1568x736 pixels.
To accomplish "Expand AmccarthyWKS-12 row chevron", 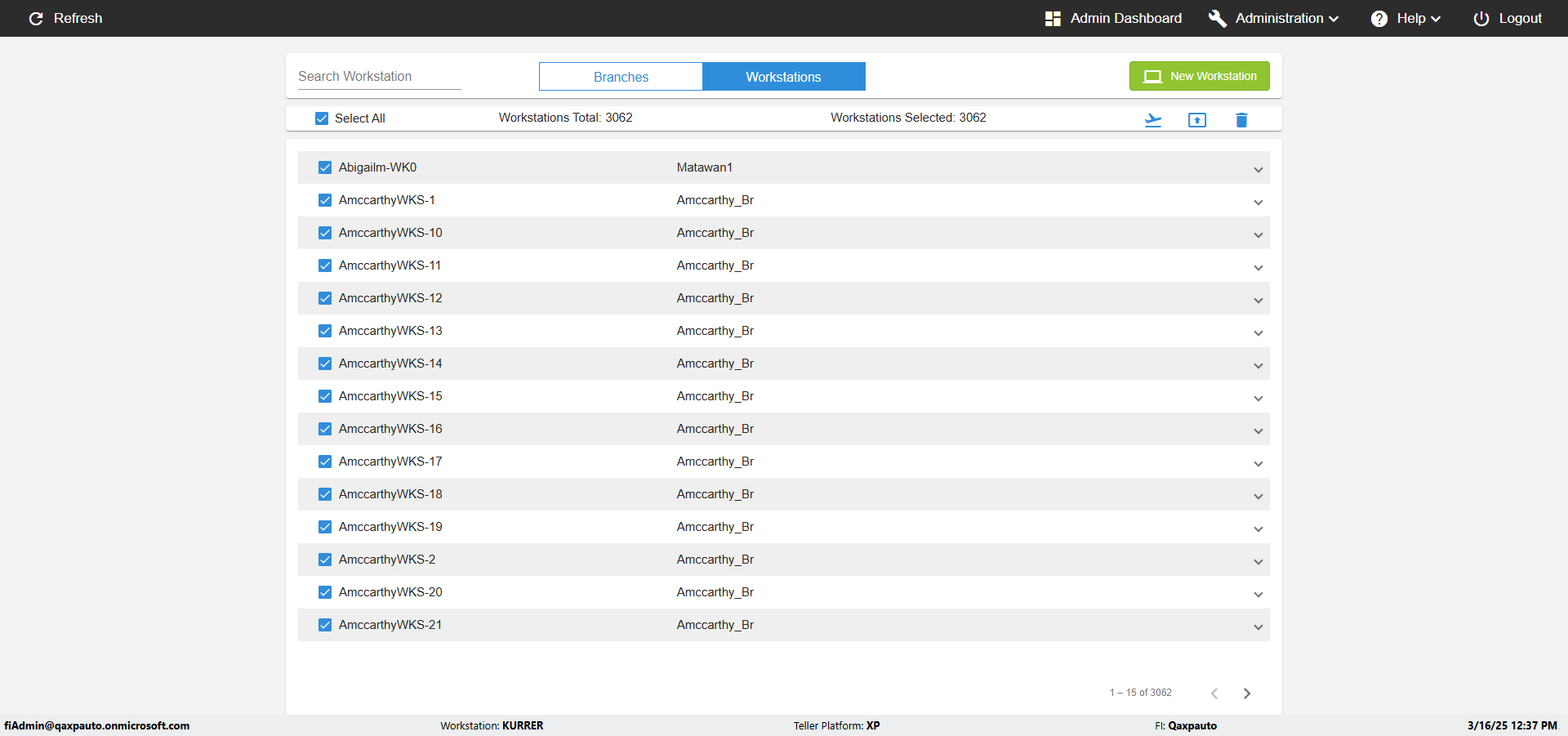I will [x=1258, y=300].
